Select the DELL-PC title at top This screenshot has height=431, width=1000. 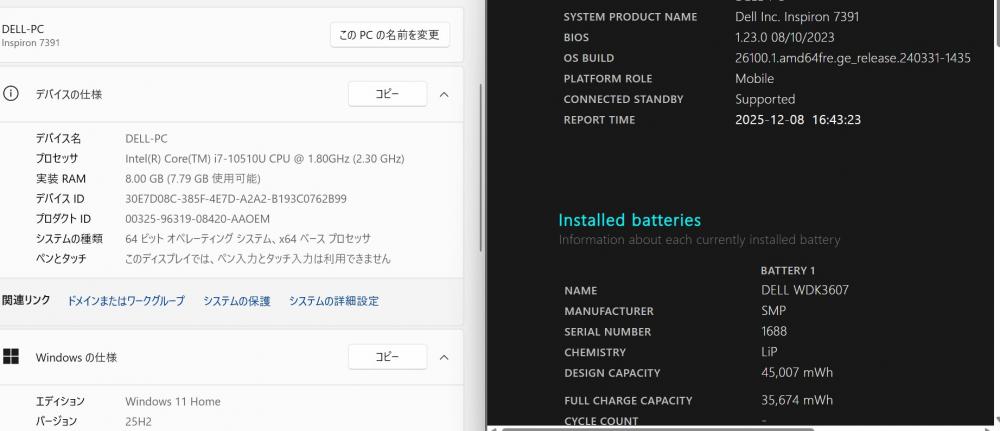pos(23,29)
